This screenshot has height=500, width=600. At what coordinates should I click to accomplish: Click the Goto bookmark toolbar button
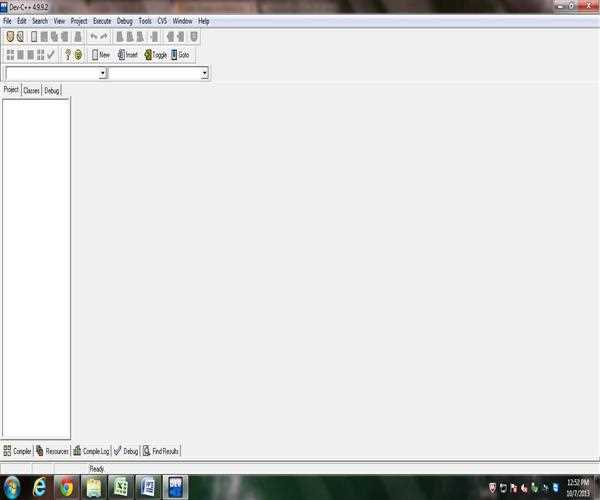(x=181, y=55)
